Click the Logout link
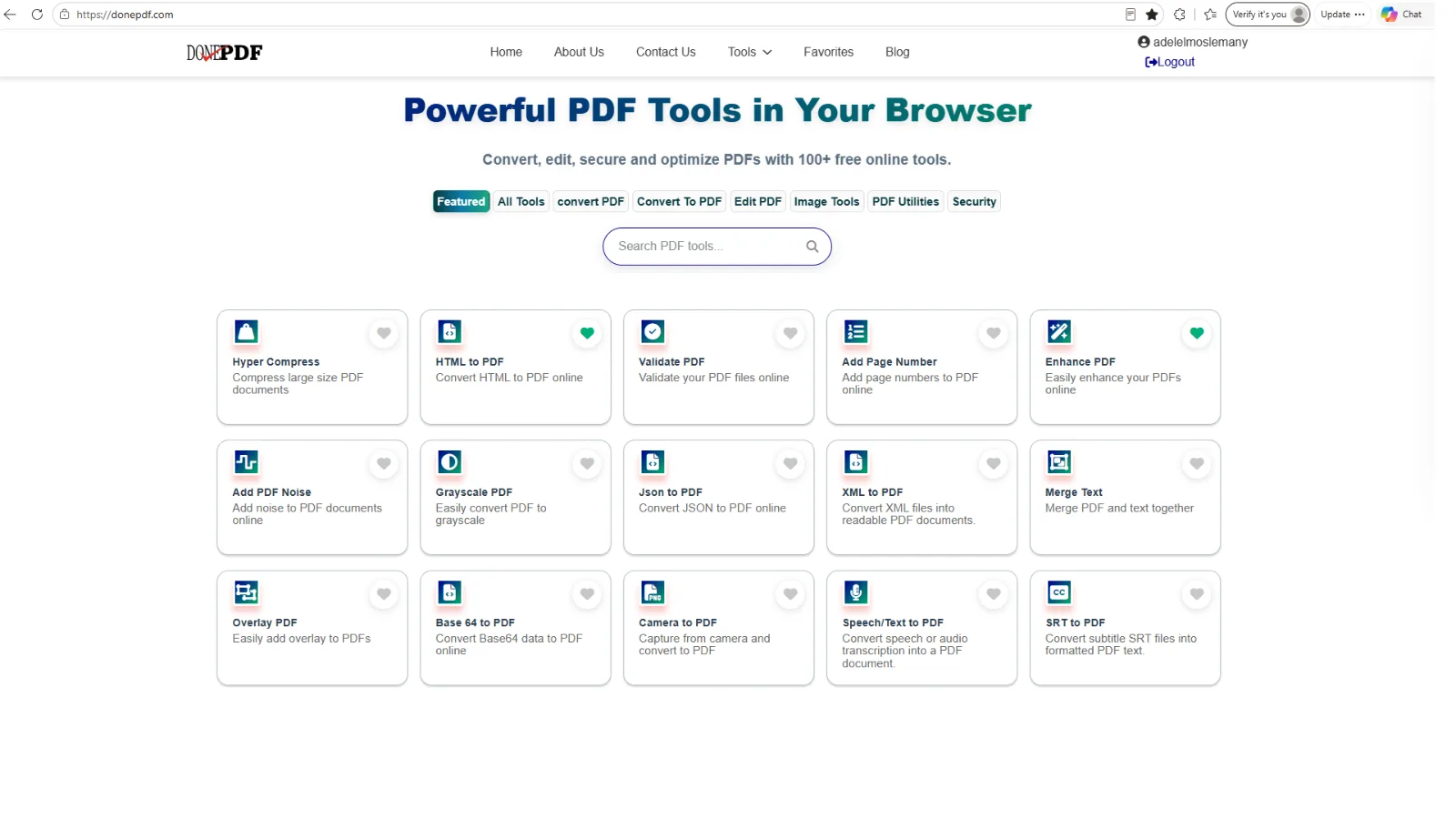Screen dimensions: 1456x819 pos(1169,62)
